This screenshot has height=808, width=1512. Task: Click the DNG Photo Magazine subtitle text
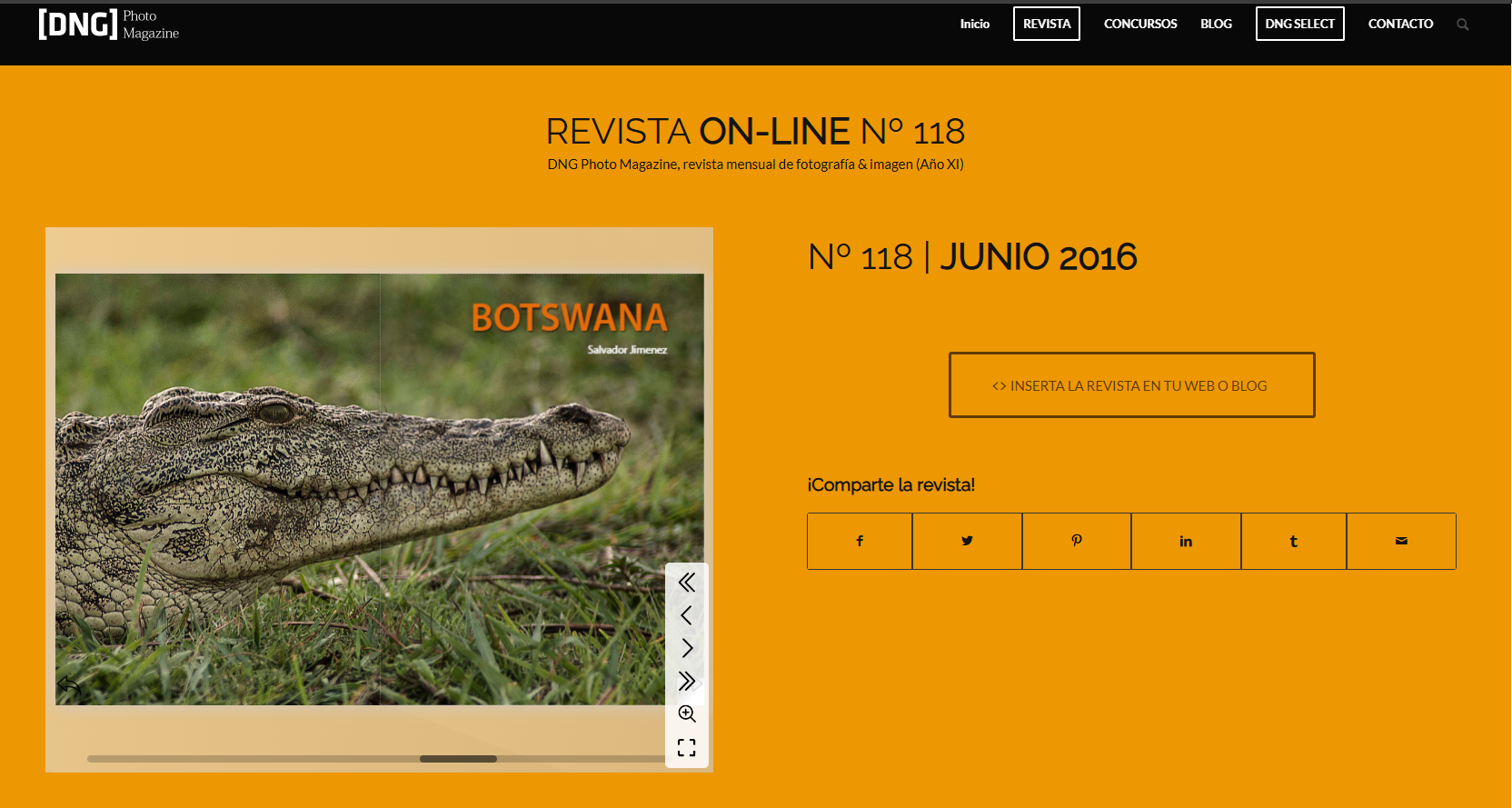755,165
